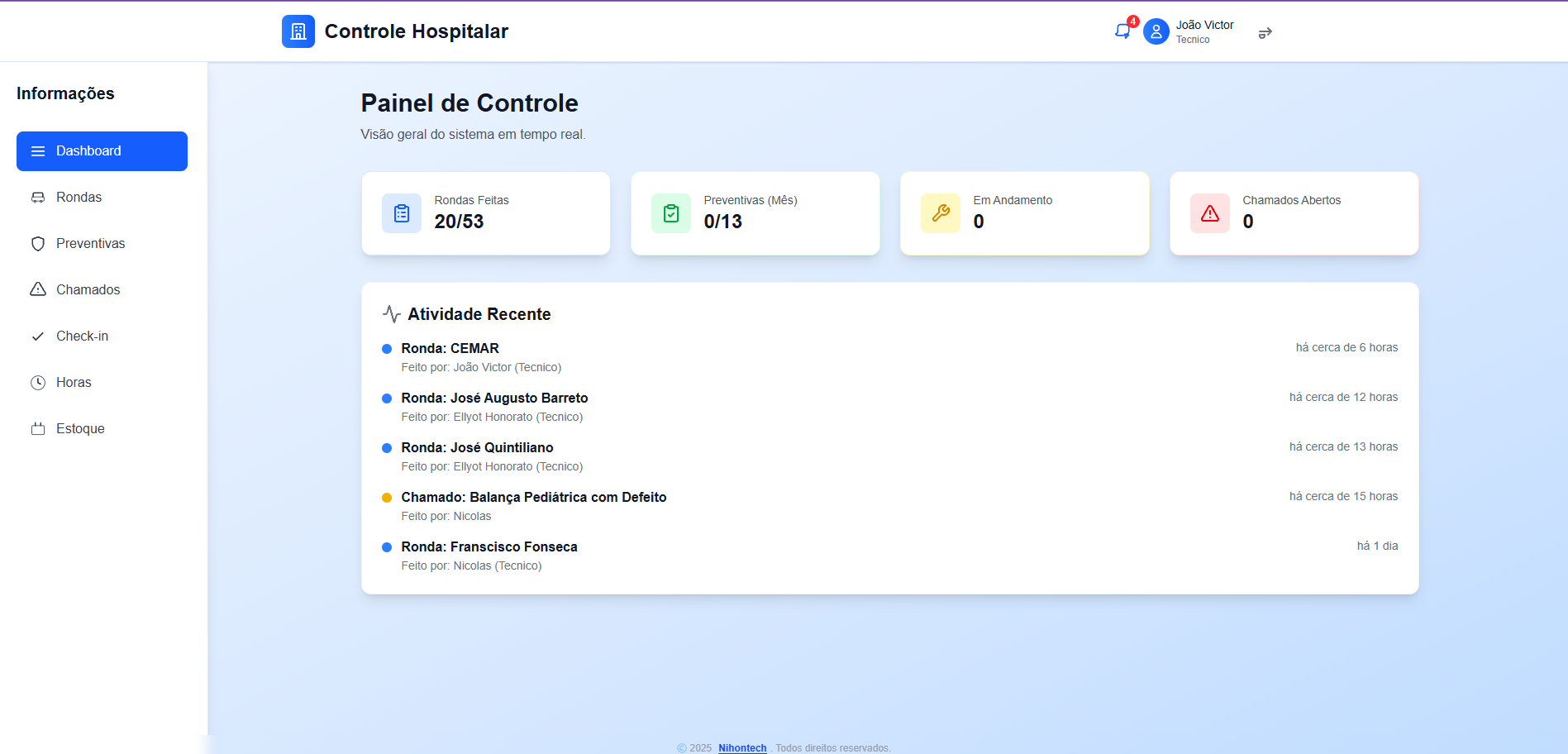
Task: Open the Nihontech link in the footer
Action: pyautogui.click(x=742, y=747)
